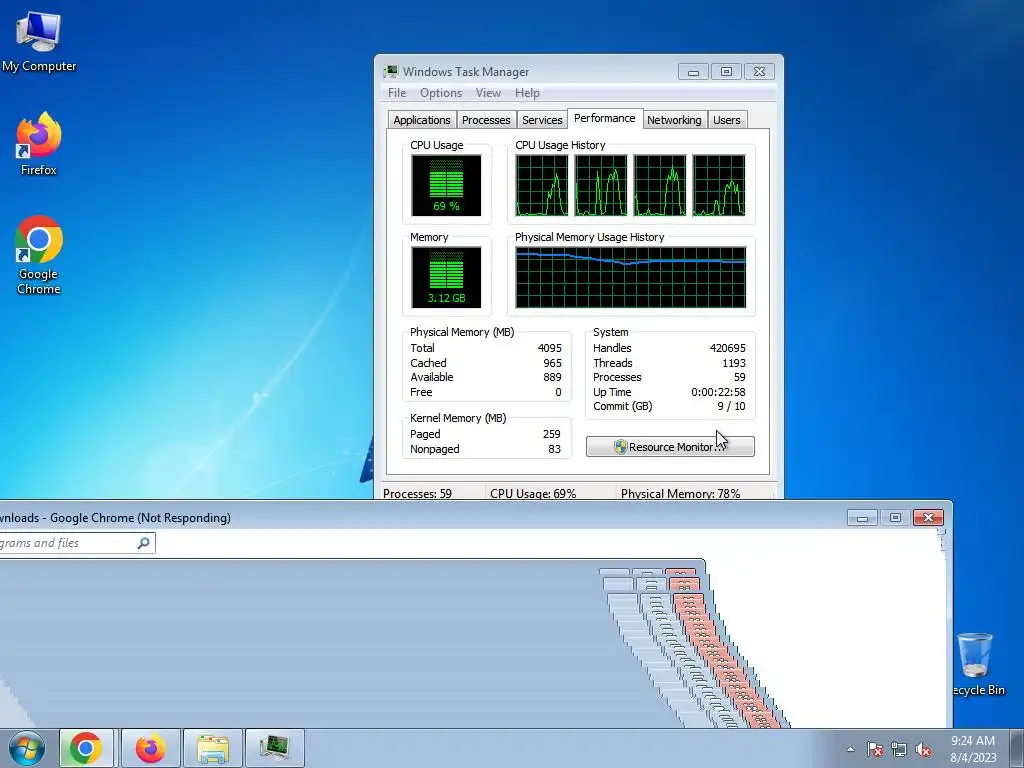This screenshot has width=1024, height=768.
Task: Maximize the not responding Chrome window
Action: click(x=895, y=517)
